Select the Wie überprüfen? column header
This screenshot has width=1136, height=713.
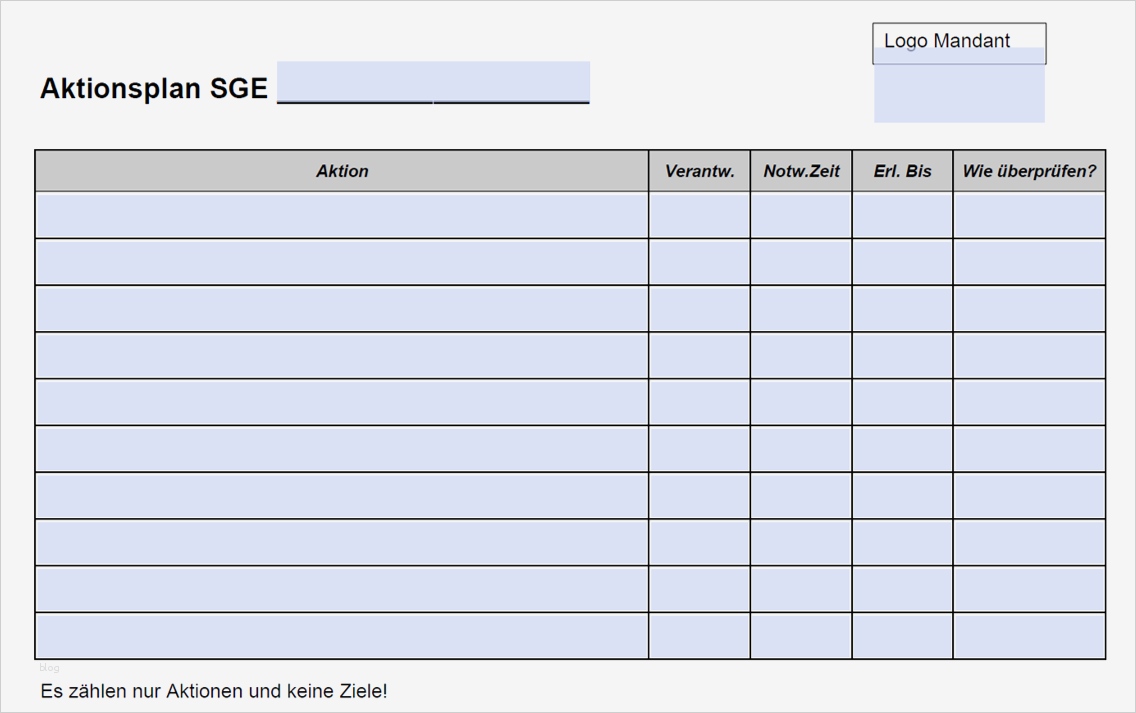1029,171
